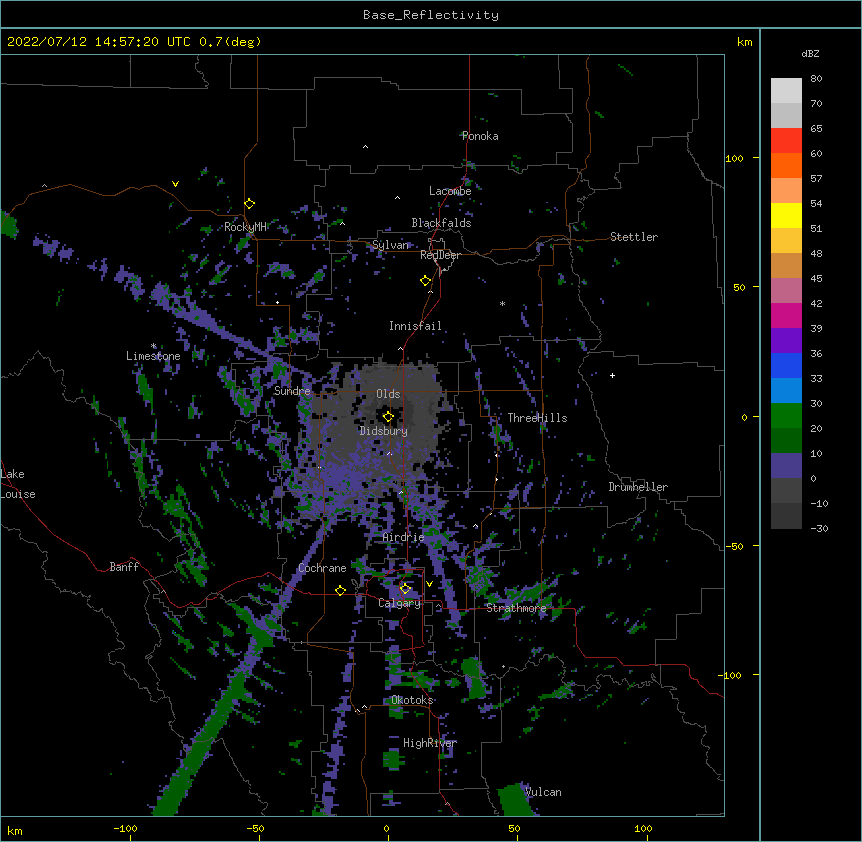Click the -50 tick on the vertical axis
This screenshot has height=842, width=862.
(734, 546)
